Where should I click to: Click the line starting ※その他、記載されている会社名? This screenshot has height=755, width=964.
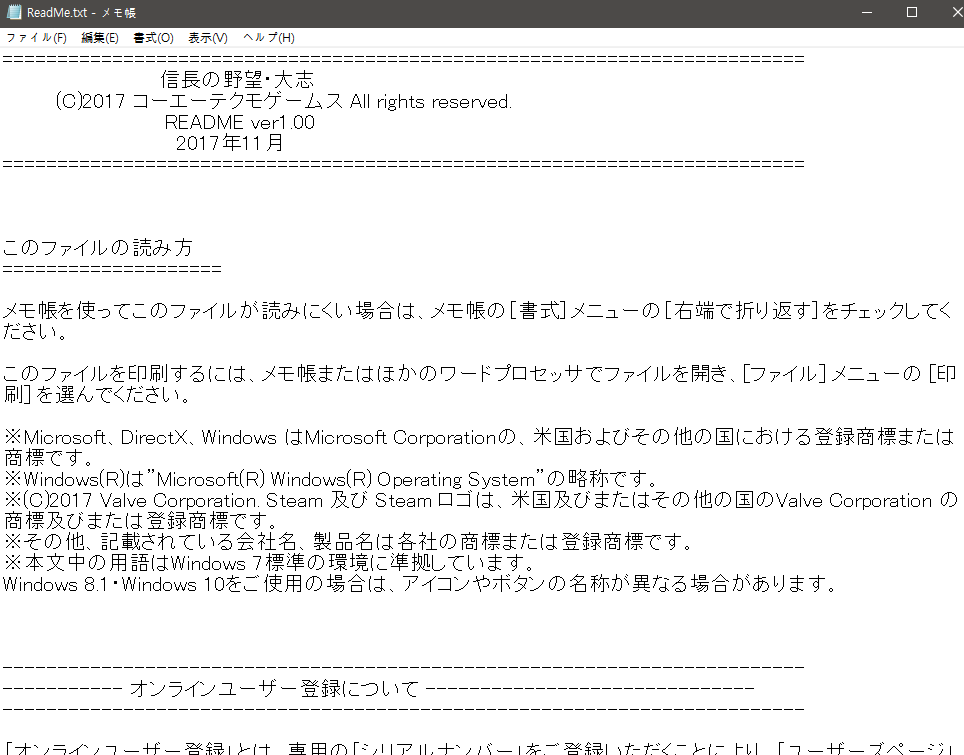click(349, 542)
